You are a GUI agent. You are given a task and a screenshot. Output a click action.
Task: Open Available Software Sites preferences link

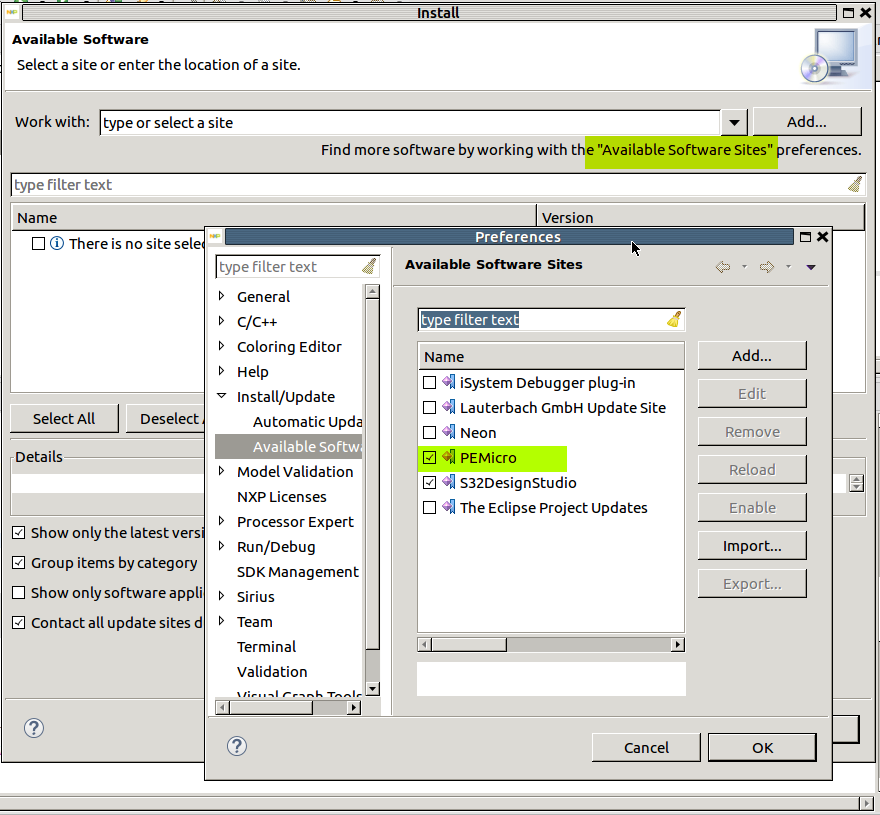pyautogui.click(x=685, y=150)
